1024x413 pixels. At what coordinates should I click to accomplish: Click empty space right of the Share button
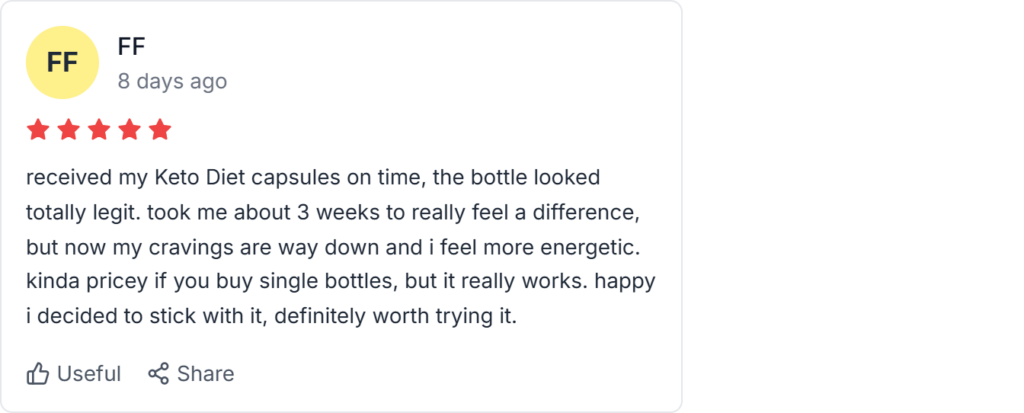[x=450, y=374]
